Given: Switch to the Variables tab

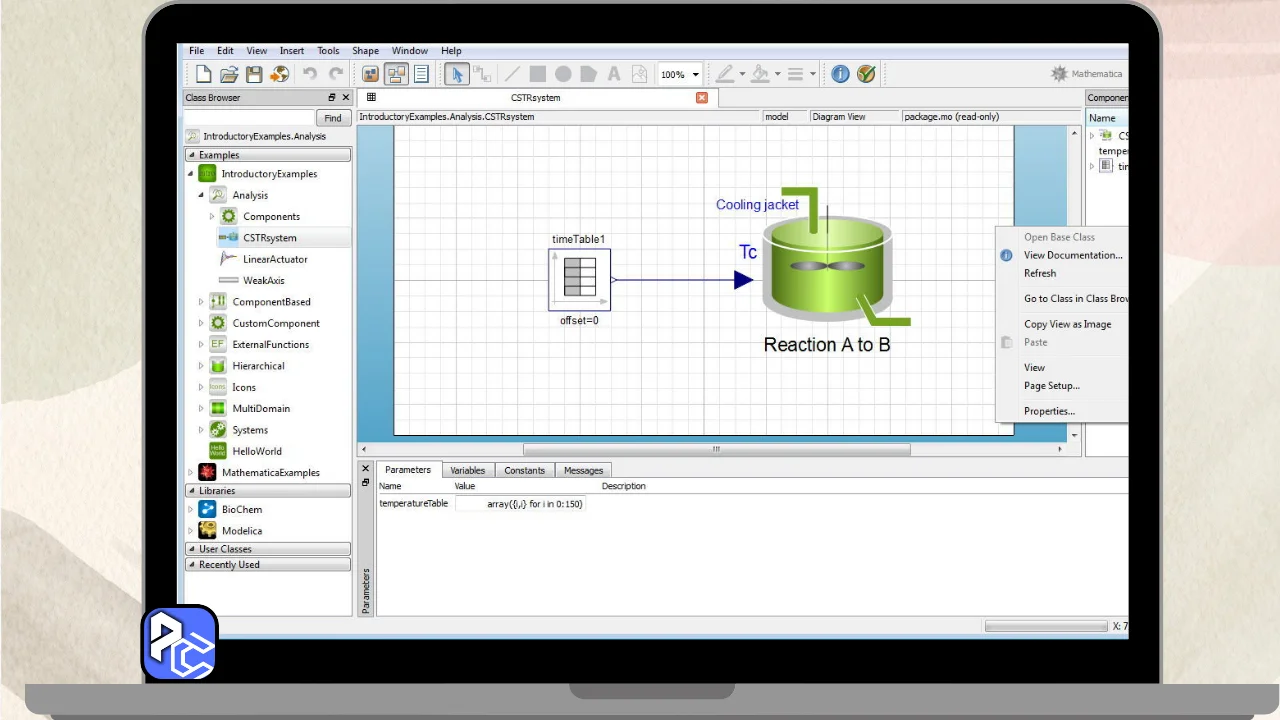Looking at the screenshot, I should tap(467, 470).
